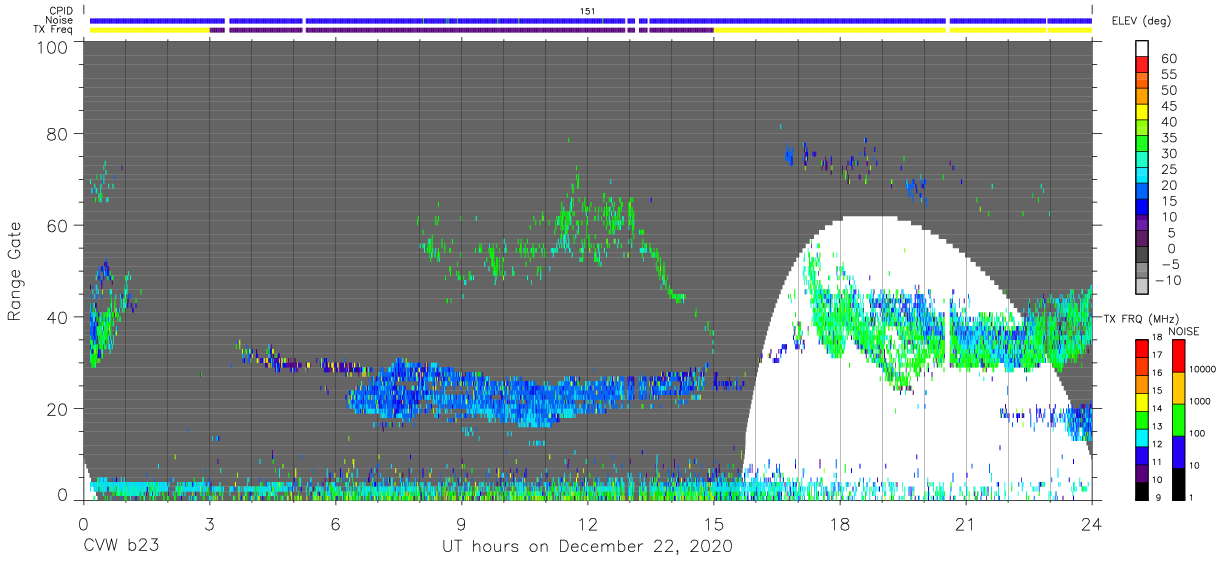Viewport: 1228px width, 567px height.
Task: Click the CPID label at top left
Action: (60, 10)
